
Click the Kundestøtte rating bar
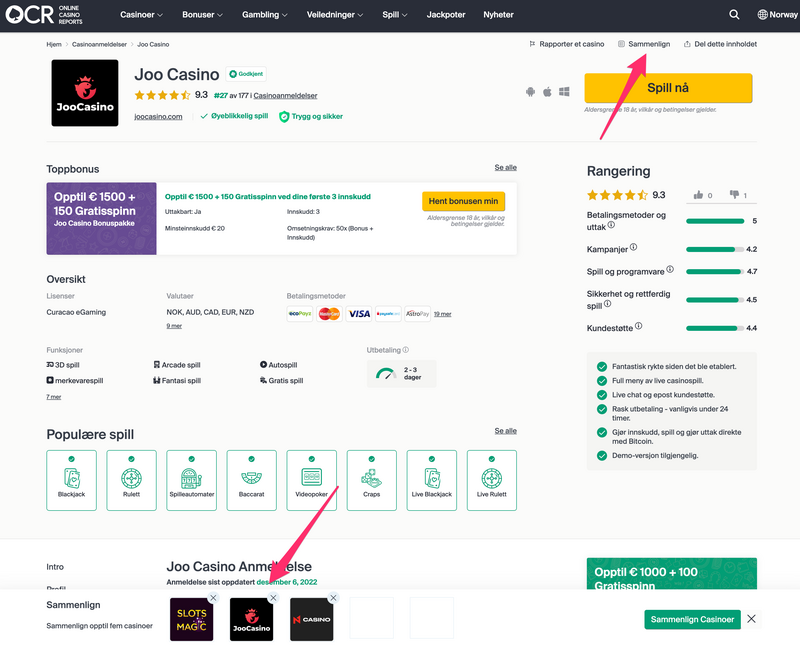tap(714, 328)
